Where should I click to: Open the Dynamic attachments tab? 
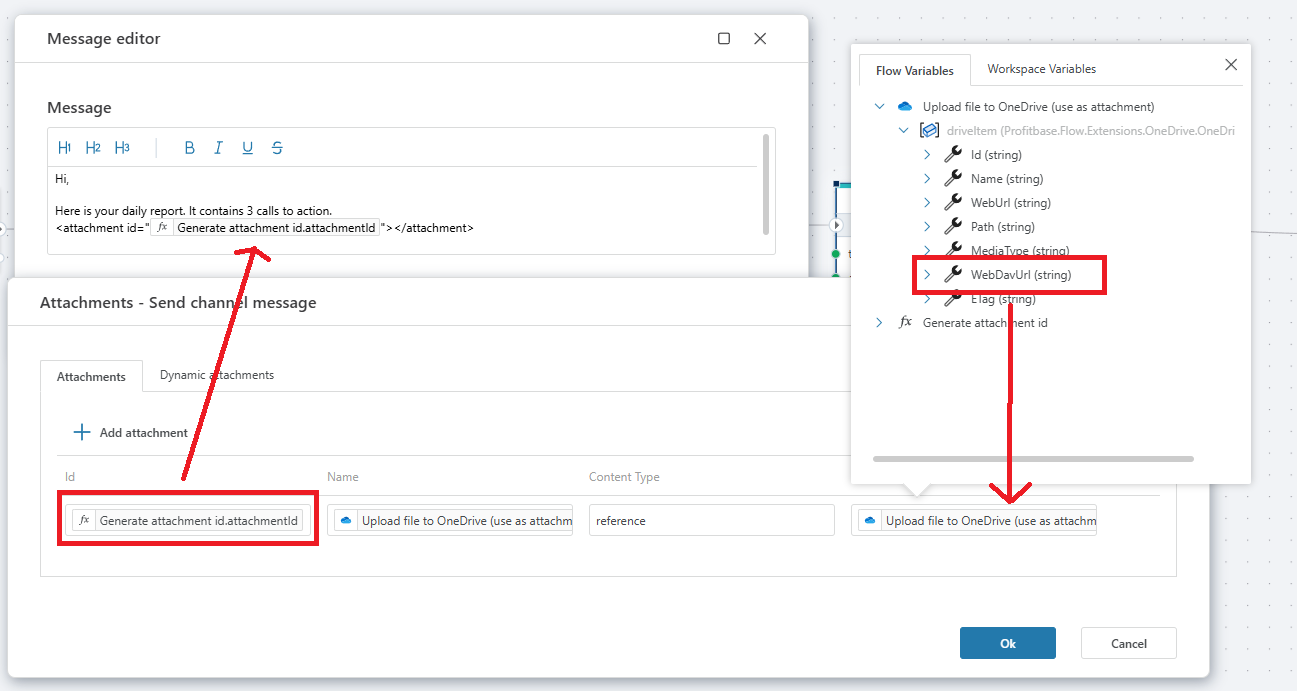[216, 375]
